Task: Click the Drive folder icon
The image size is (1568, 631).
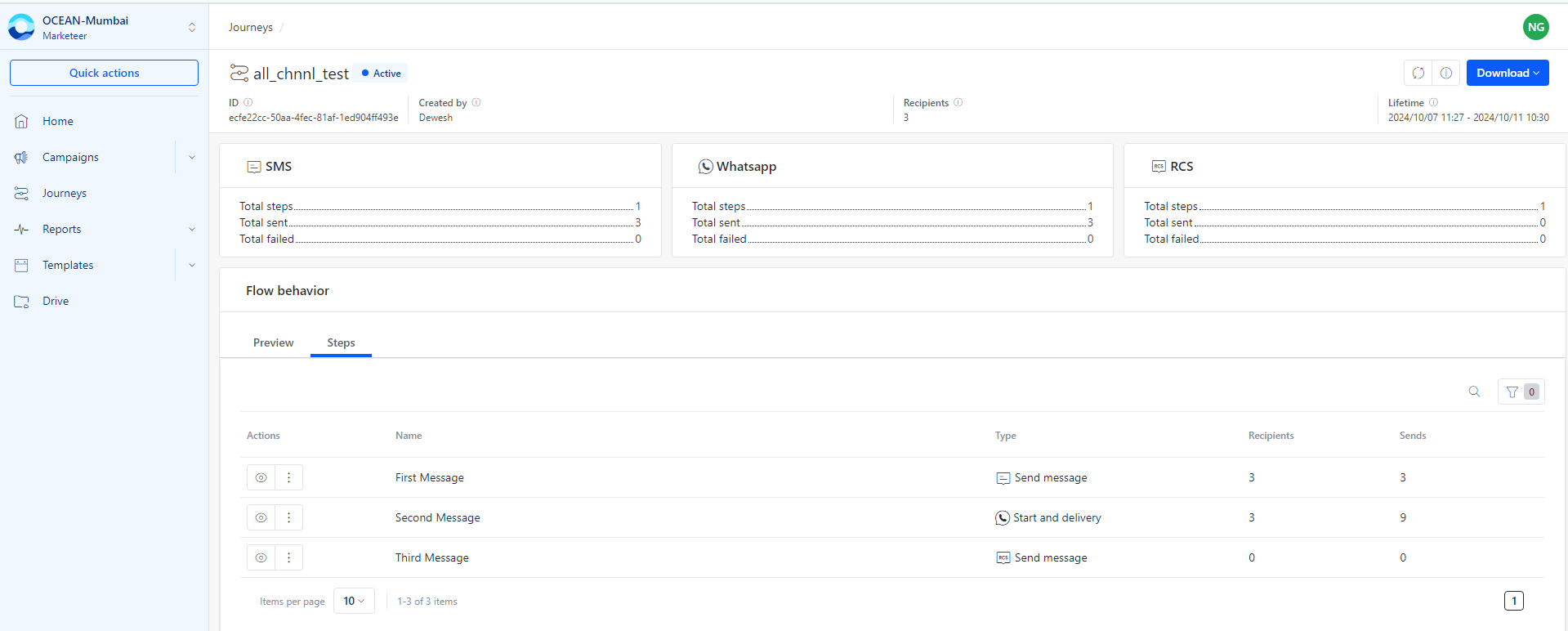Action: coord(22,301)
